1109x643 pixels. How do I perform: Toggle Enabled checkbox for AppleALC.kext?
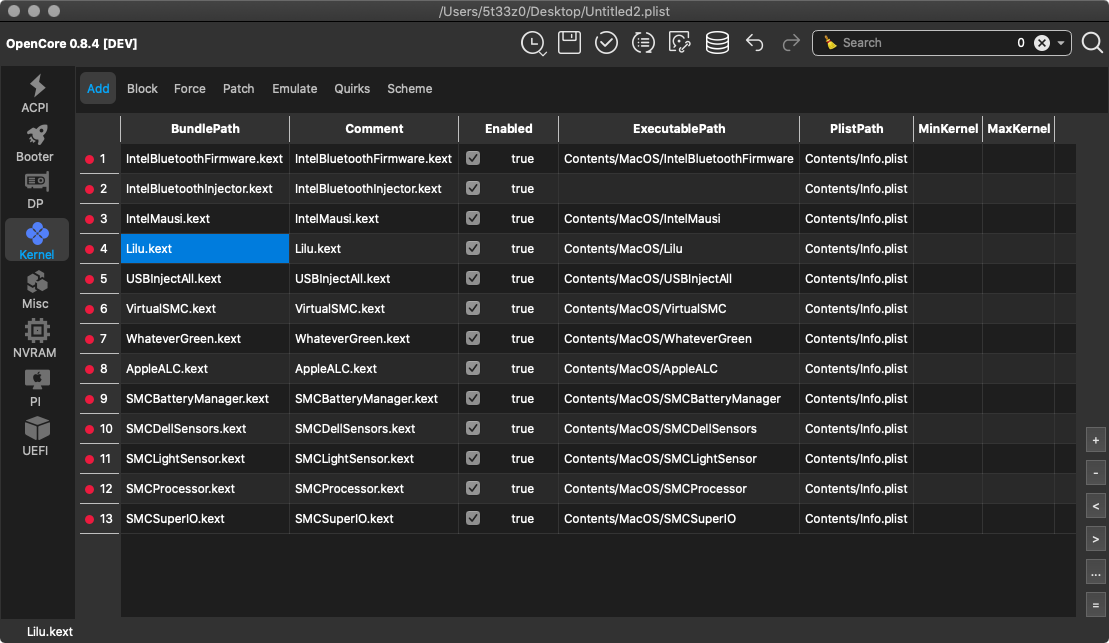[473, 369]
